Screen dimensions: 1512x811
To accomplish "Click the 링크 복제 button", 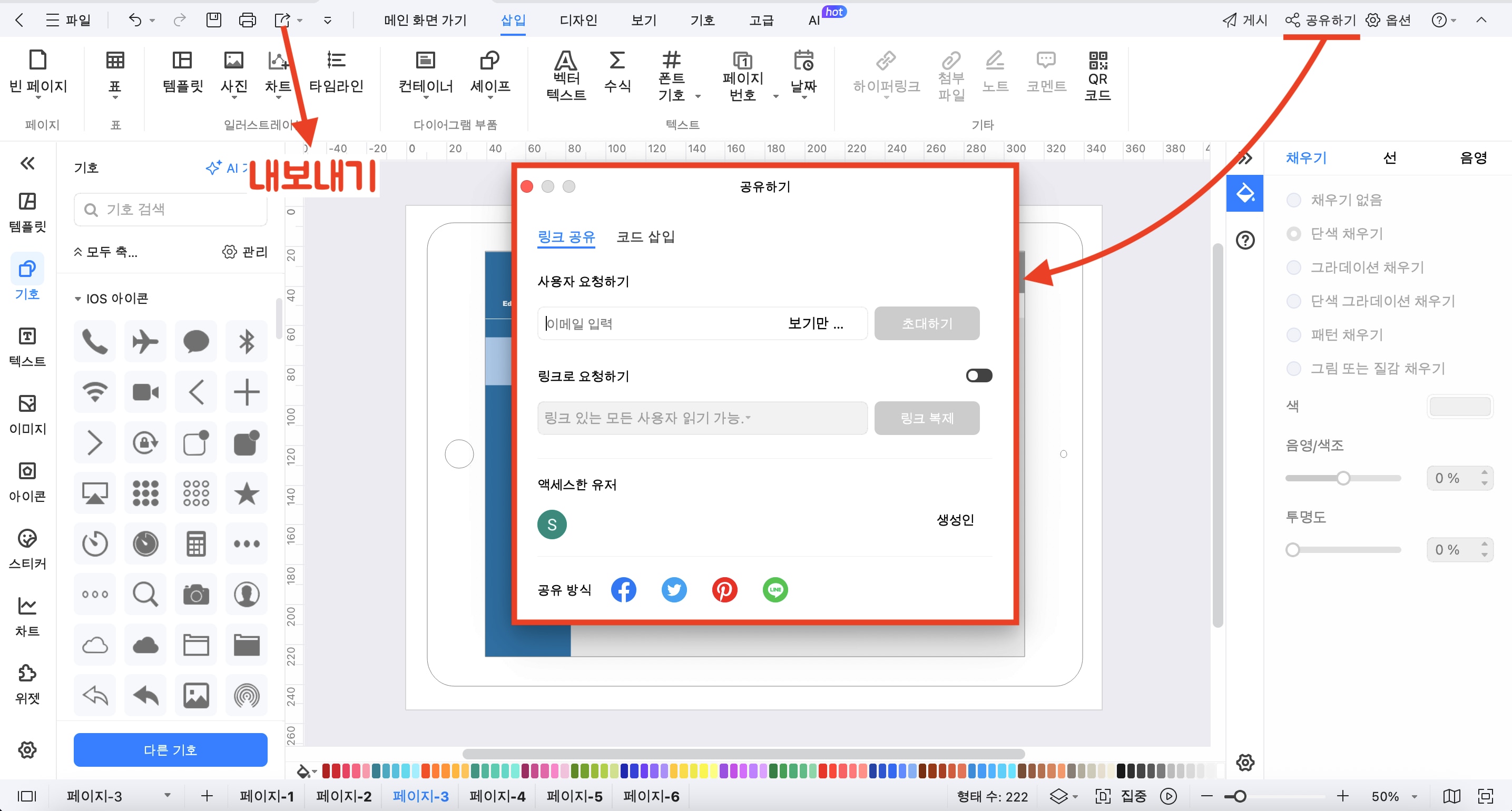I will pyautogui.click(x=927, y=418).
